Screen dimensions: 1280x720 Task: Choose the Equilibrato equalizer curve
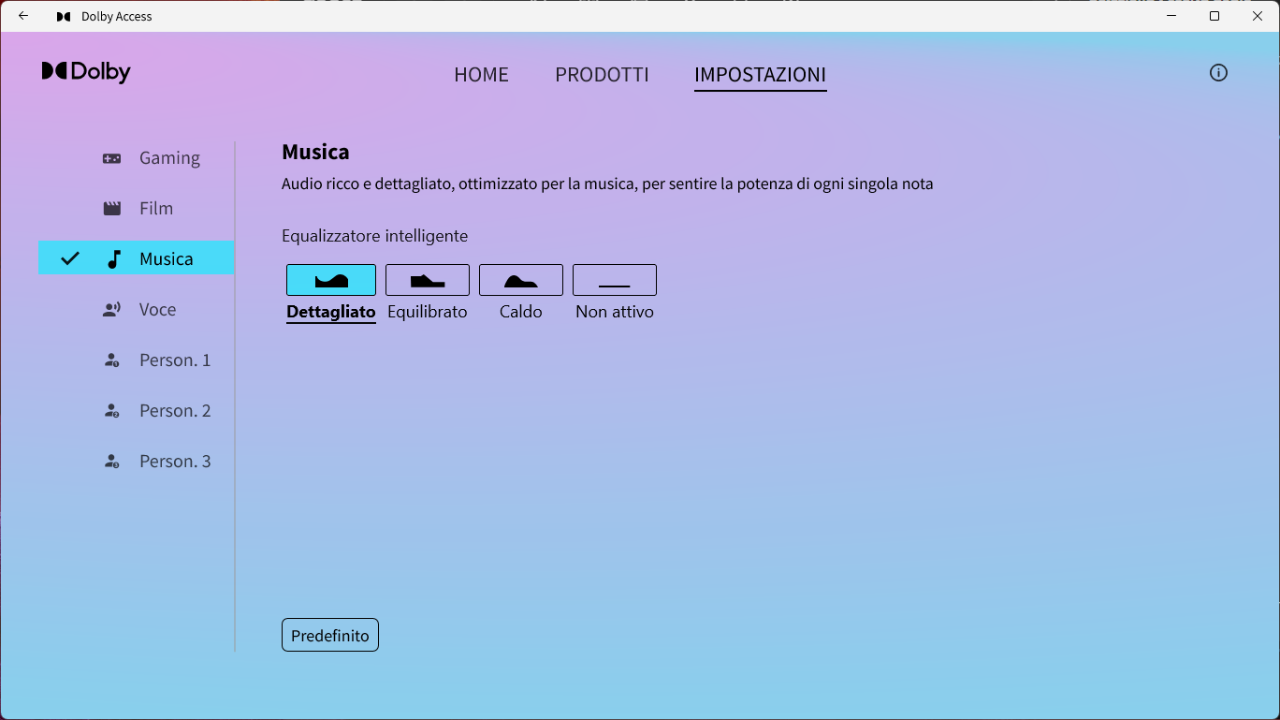(427, 280)
